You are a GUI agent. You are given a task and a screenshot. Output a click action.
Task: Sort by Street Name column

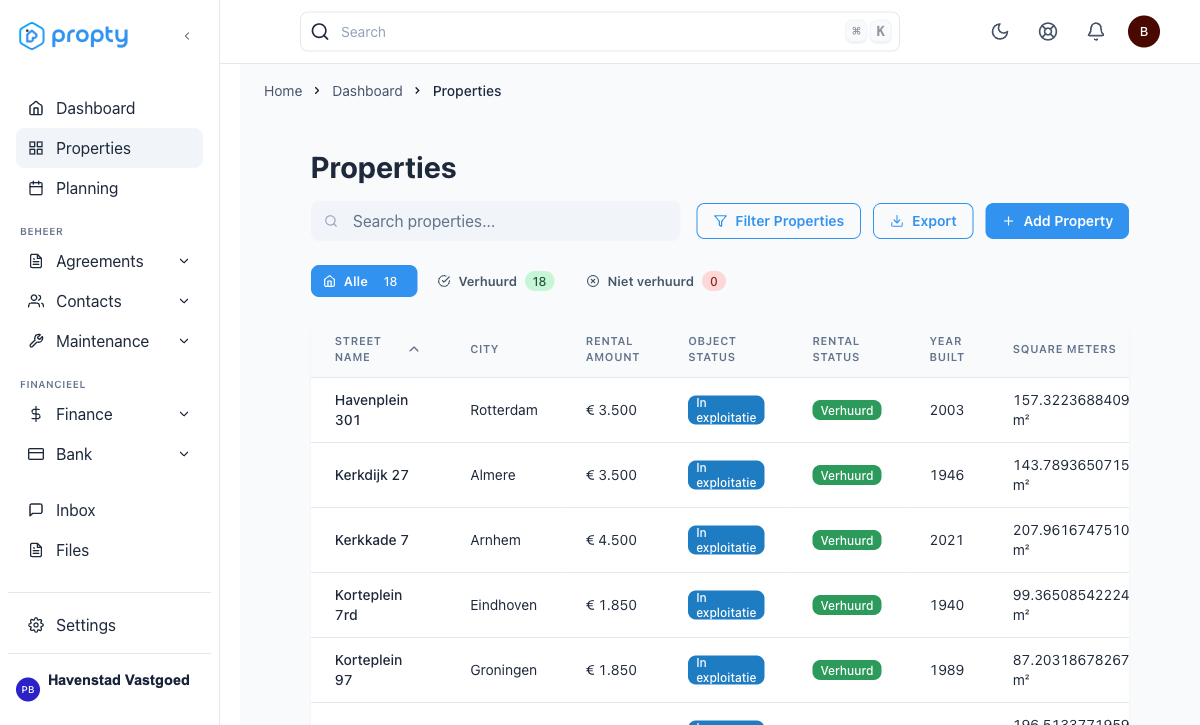377,349
